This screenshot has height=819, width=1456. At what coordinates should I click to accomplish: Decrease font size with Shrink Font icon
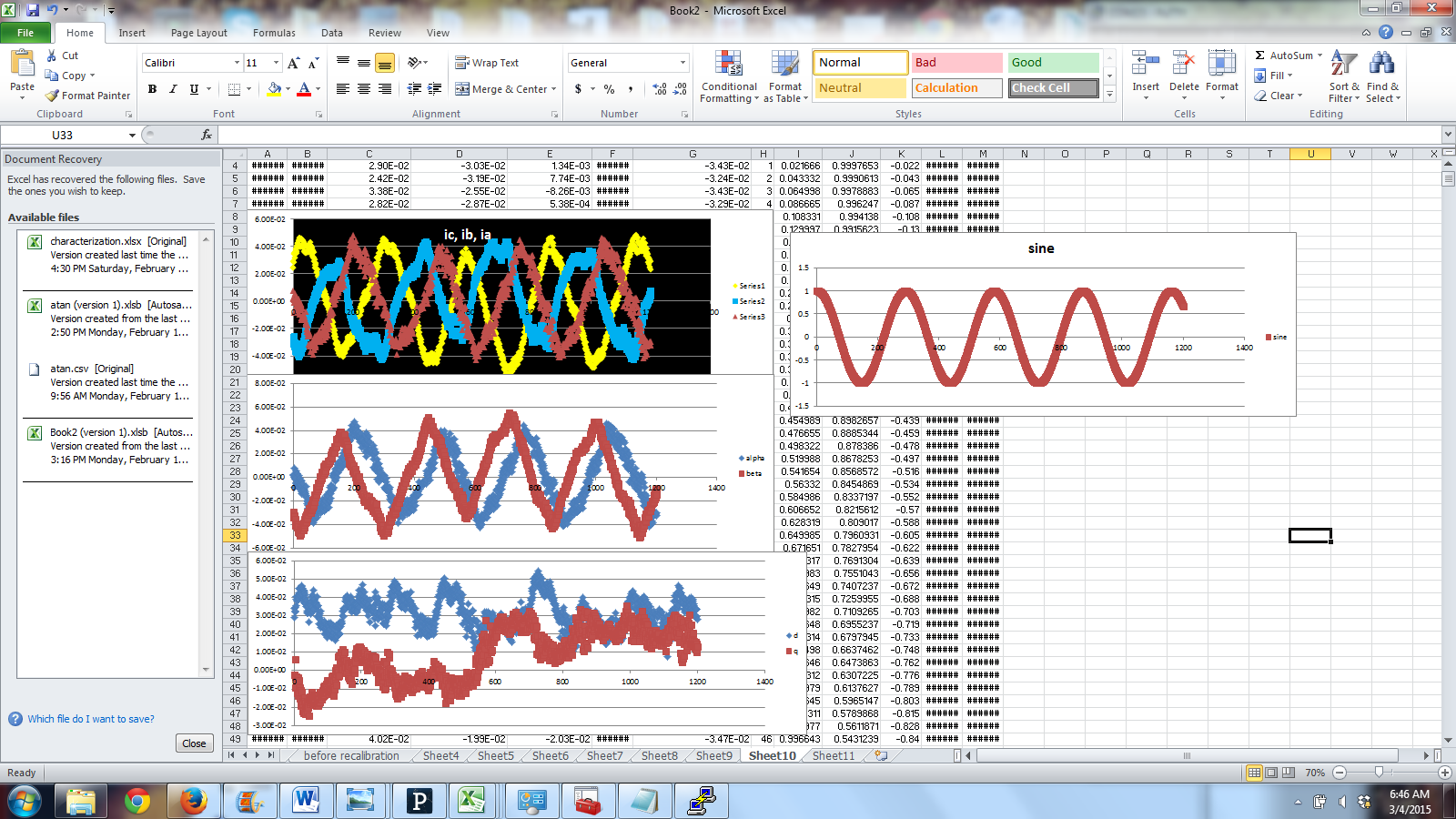(313, 63)
